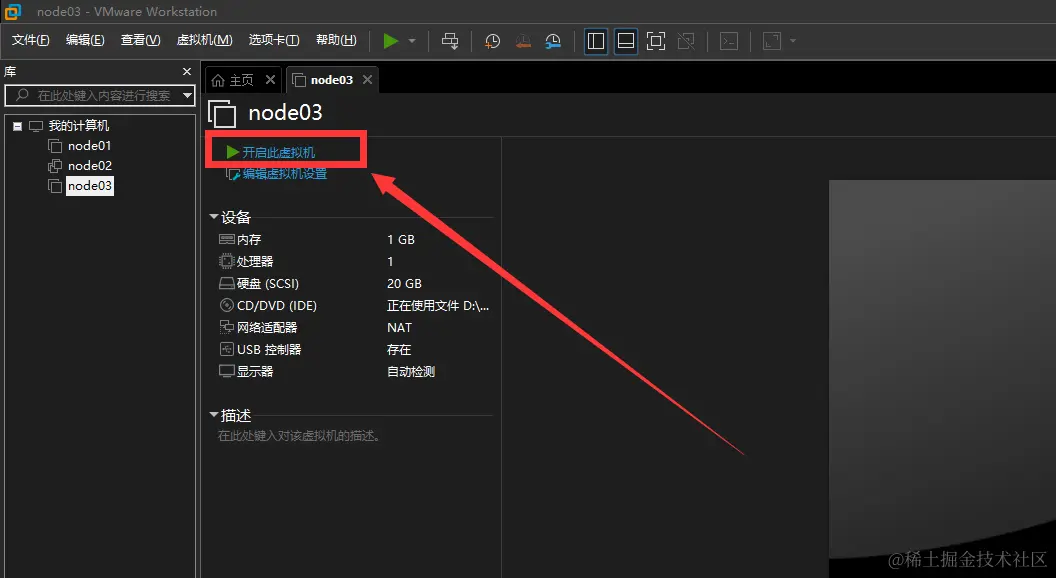The height and width of the screenshot is (578, 1056).
Task: Click the revert to snapshot icon
Action: point(523,41)
